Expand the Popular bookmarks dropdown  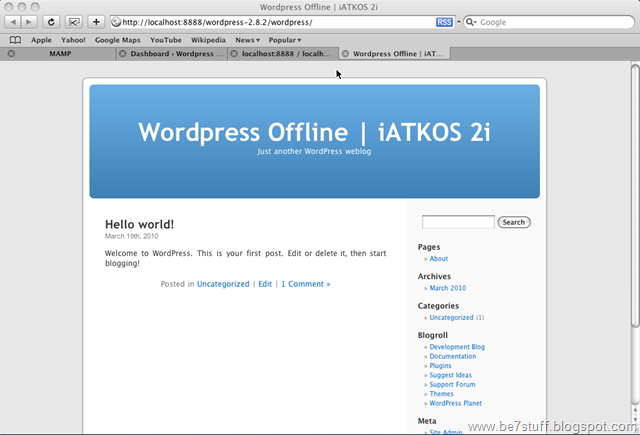(284, 40)
